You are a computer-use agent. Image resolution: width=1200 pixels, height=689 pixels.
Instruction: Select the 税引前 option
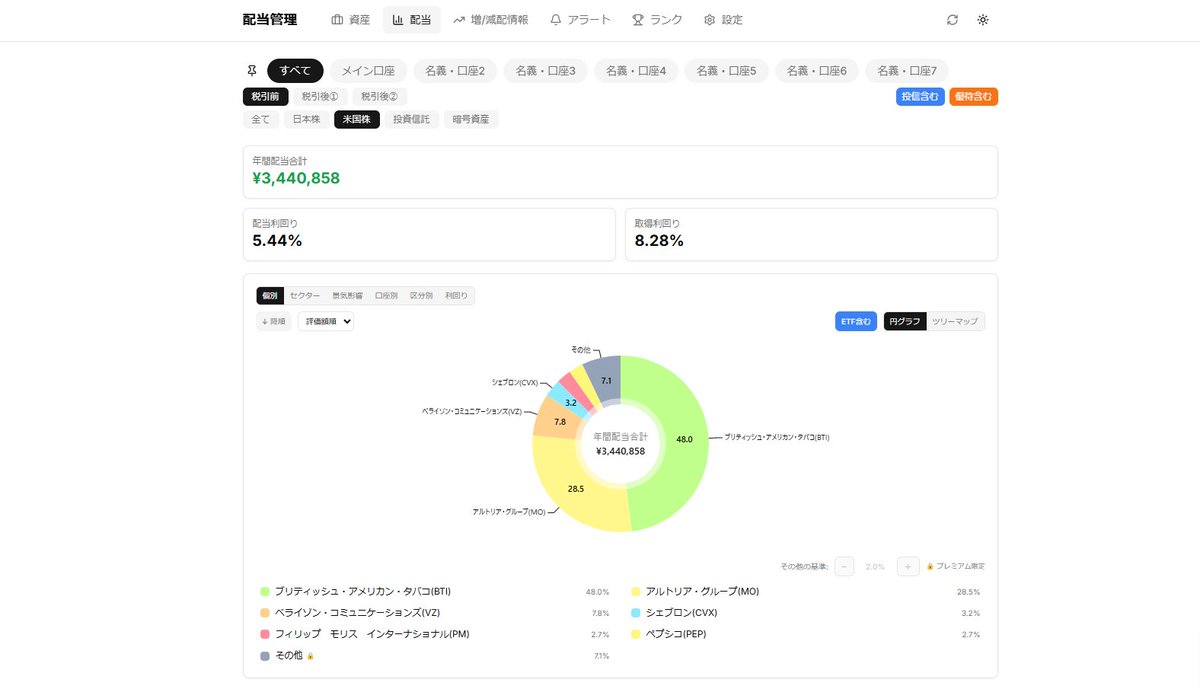coord(266,97)
